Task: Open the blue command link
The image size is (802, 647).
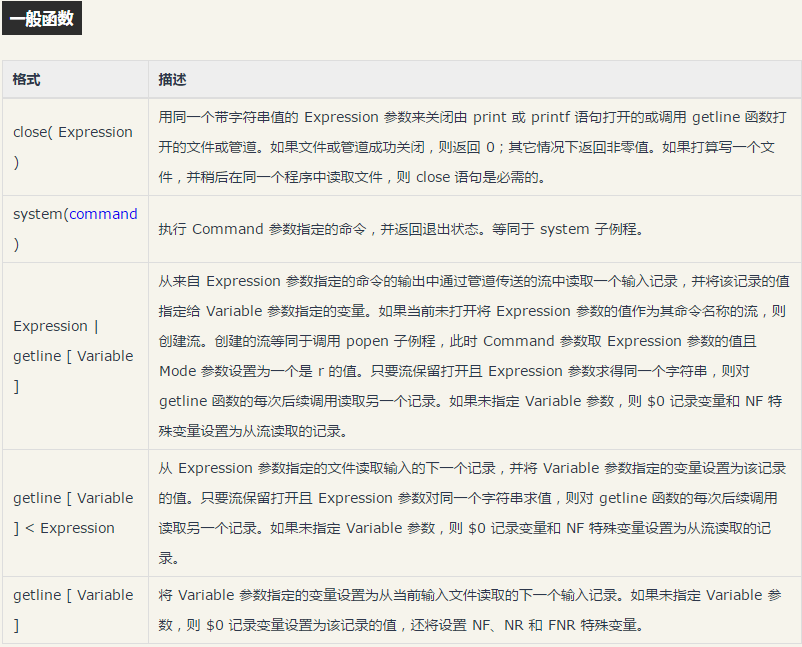Action: tap(103, 214)
